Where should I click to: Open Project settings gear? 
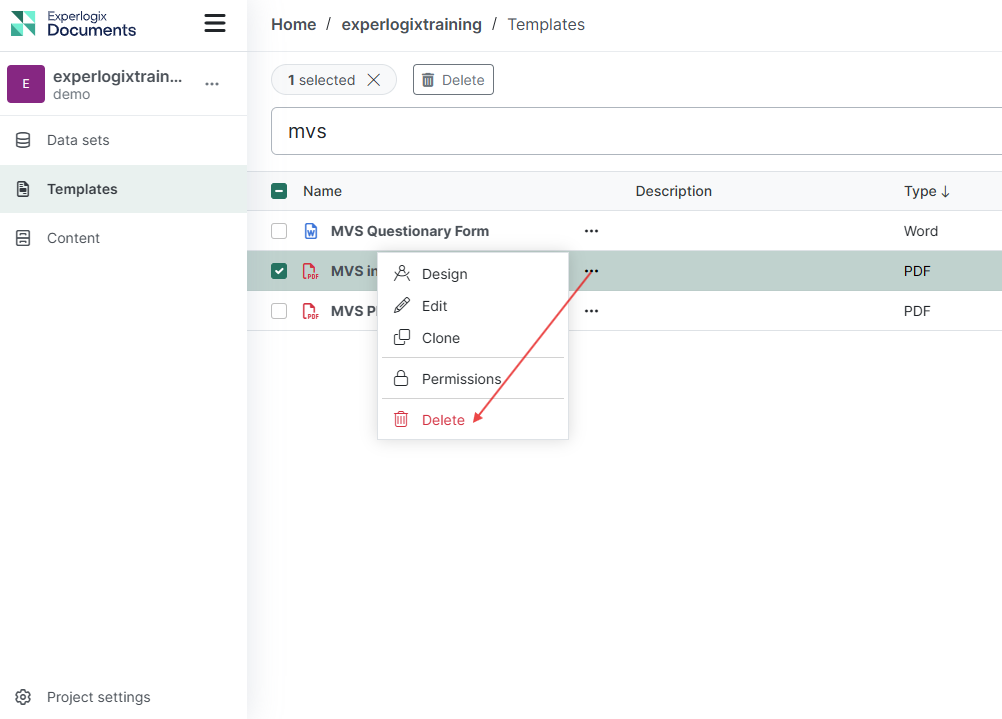point(24,697)
